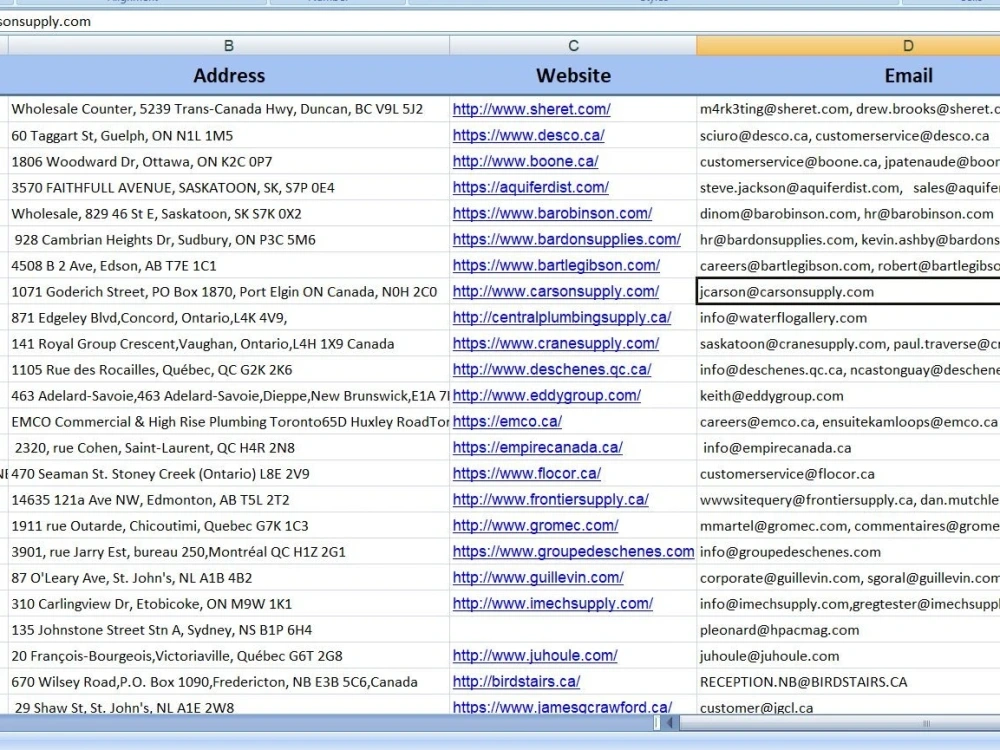Open the https://www.jamesgcrawford.ca/ link

(562, 707)
